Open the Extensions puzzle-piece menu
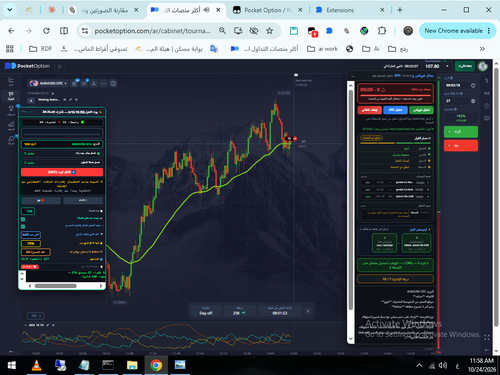This screenshot has height=375, width=500. point(382,31)
